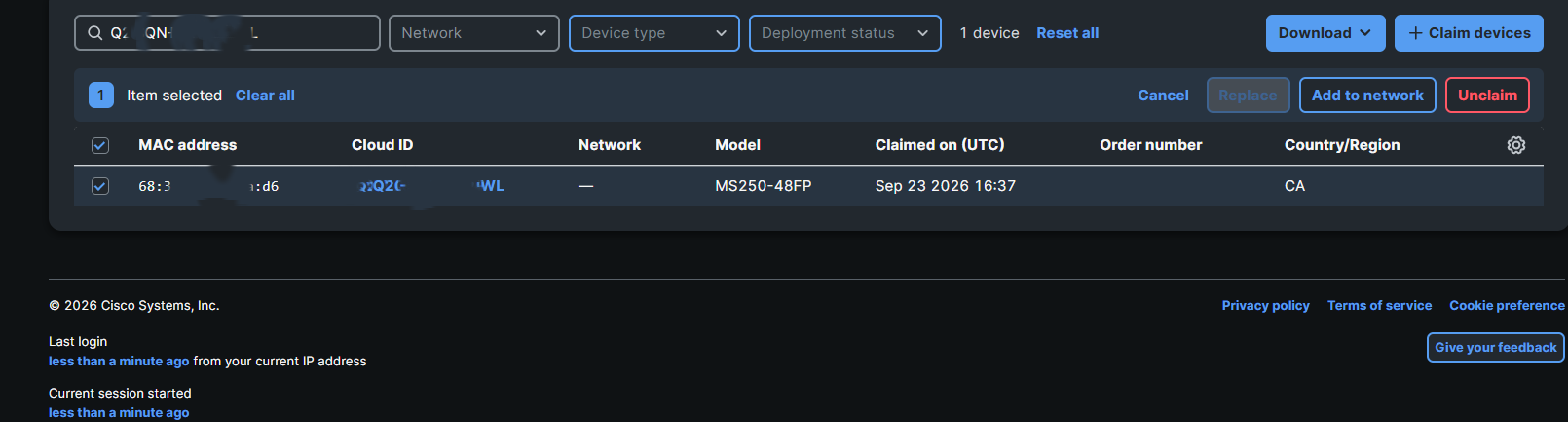
Task: Sort by MAC address column header
Action: point(187,145)
